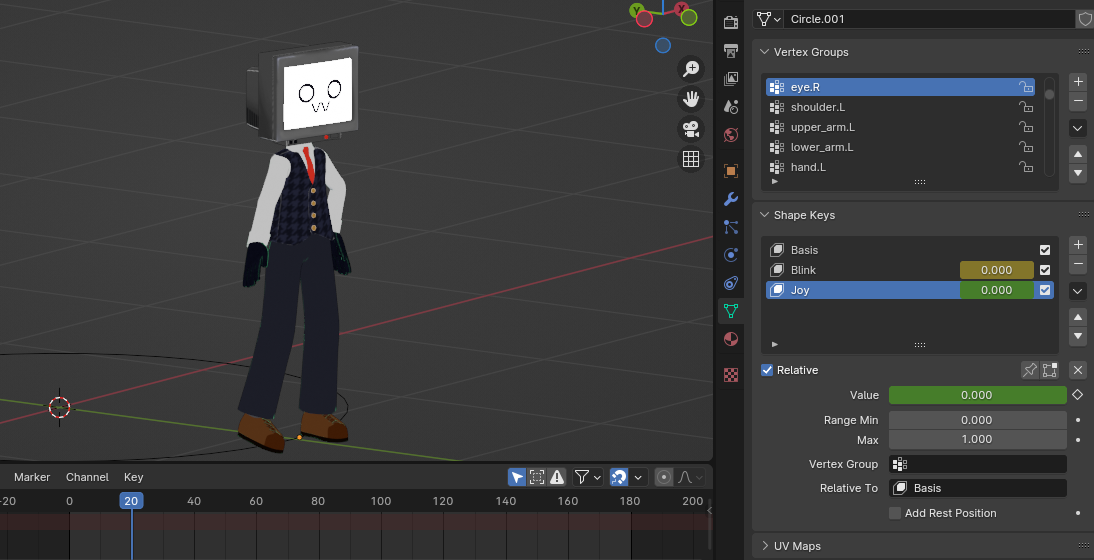Click the blue Z axis gizmo circle
1094x560 pixels.
663,45
